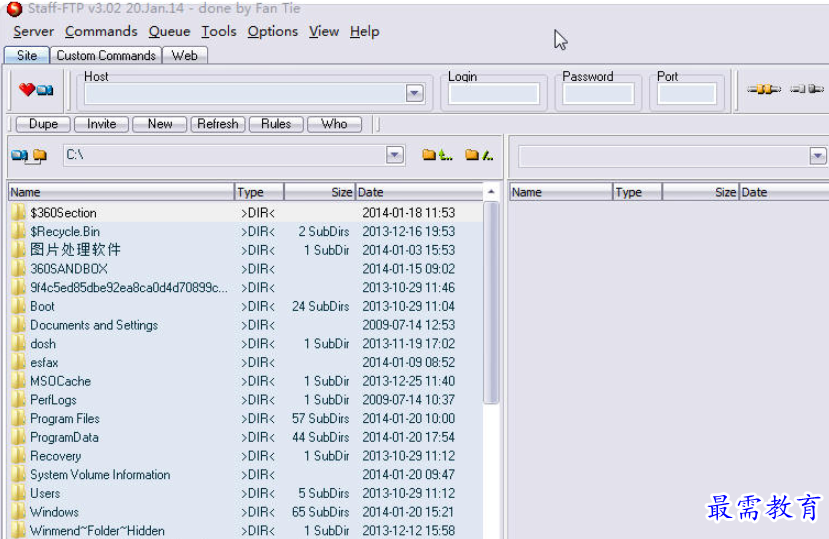829x539 pixels.
Task: Open the Tools menu
Action: coord(218,32)
